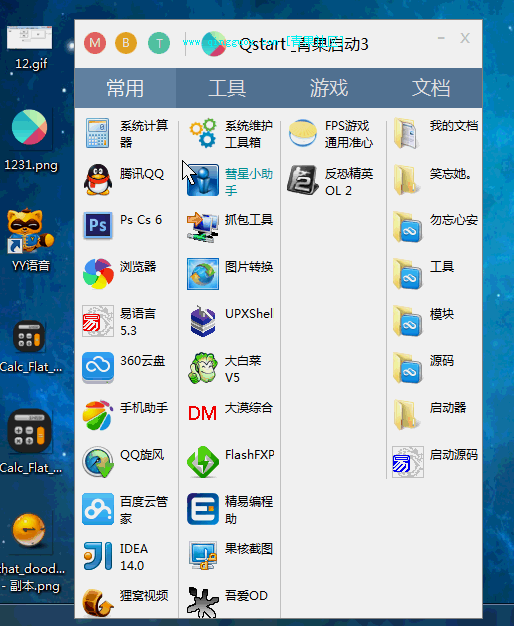The height and width of the screenshot is (626, 514).
Task: Select lower larger Calc_Flat desktop icon
Action: point(30,442)
